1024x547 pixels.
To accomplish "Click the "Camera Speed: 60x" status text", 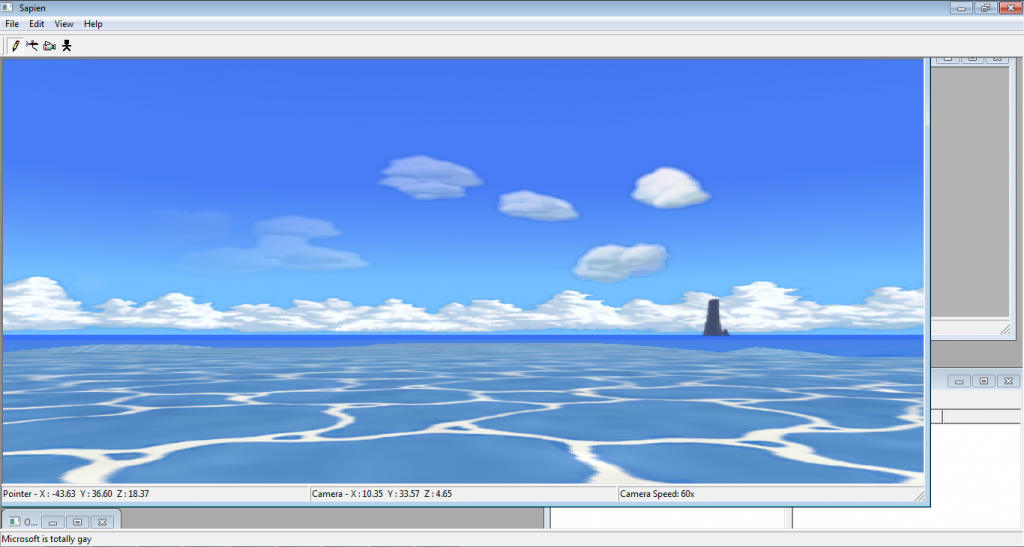I will [657, 494].
